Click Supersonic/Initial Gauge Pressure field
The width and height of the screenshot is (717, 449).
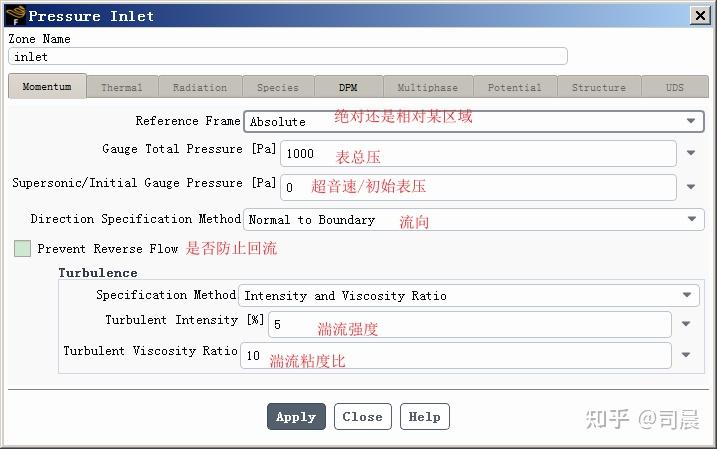[x=478, y=187]
